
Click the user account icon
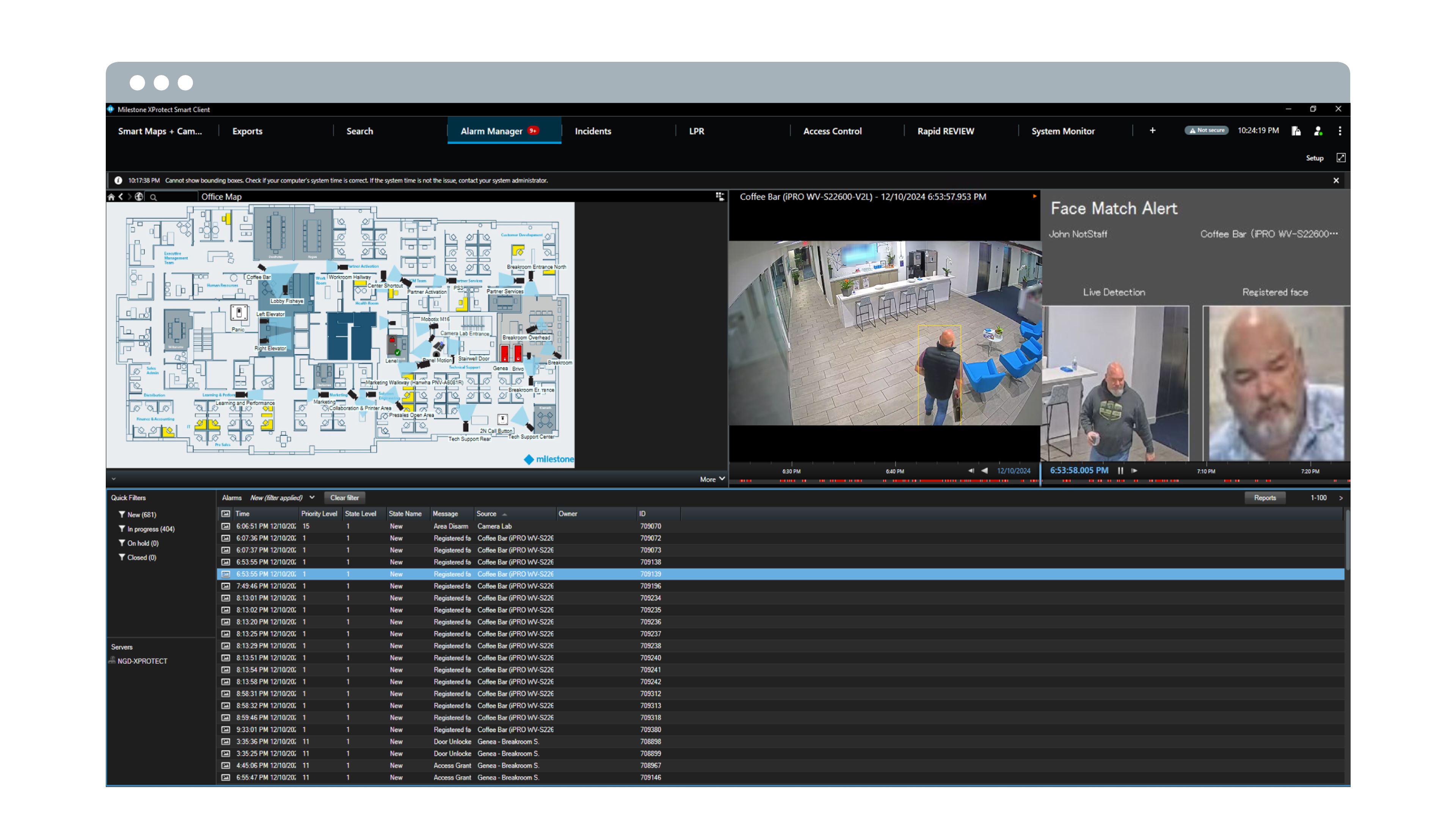(1318, 130)
